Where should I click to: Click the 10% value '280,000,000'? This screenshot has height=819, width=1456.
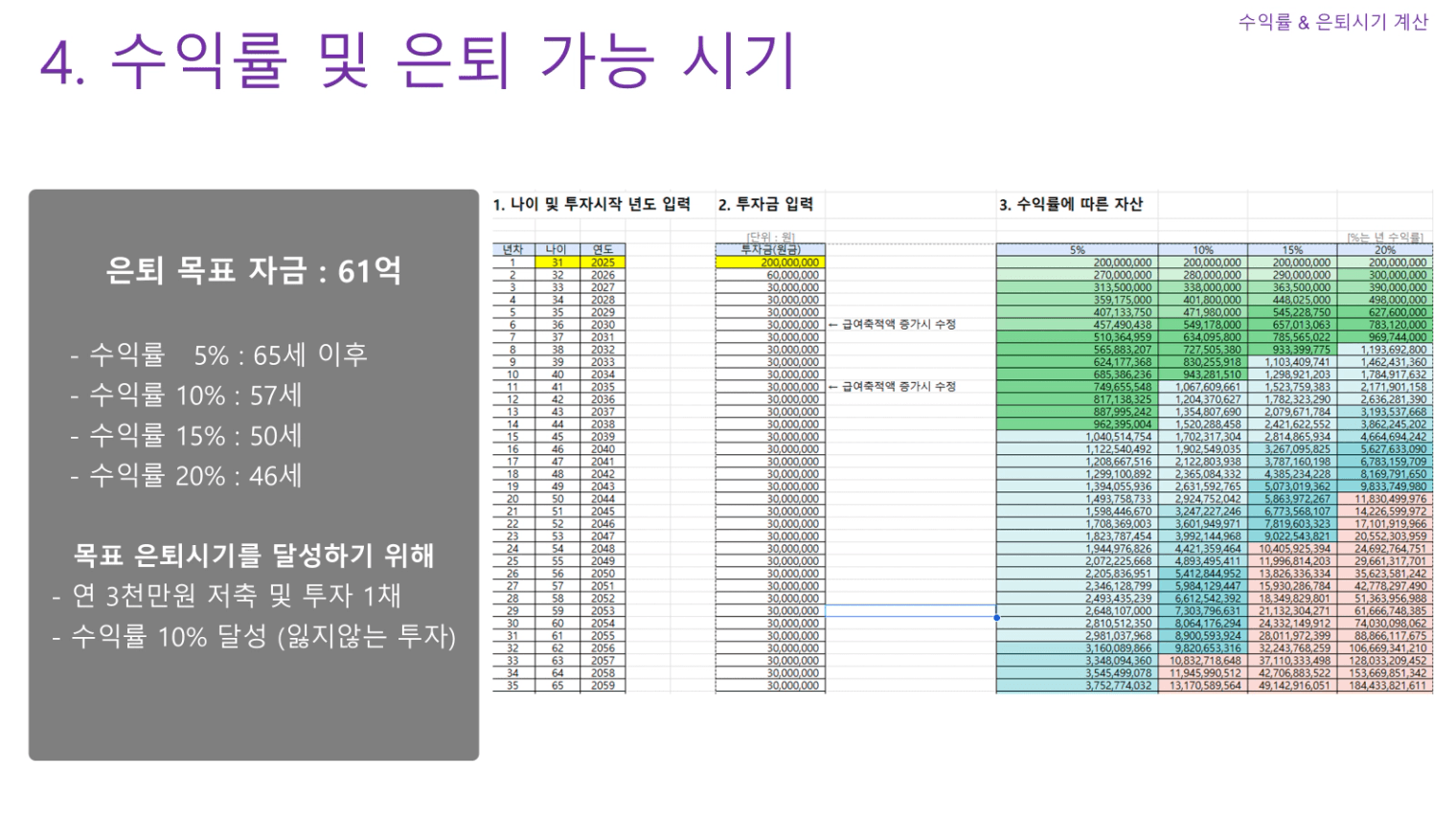tap(1202, 275)
